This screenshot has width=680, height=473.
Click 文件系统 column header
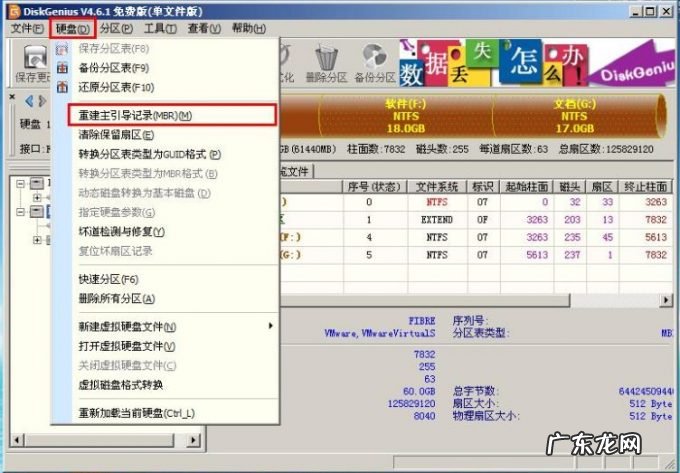coord(437,187)
